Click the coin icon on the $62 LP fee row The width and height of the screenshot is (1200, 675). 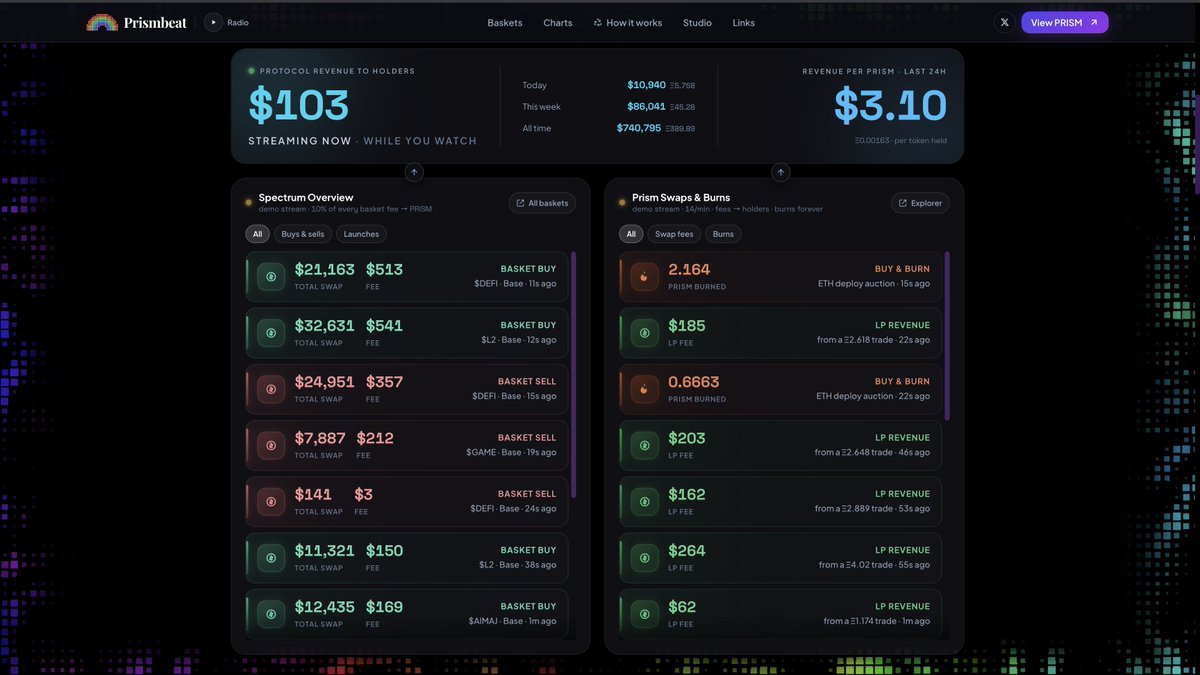click(645, 613)
